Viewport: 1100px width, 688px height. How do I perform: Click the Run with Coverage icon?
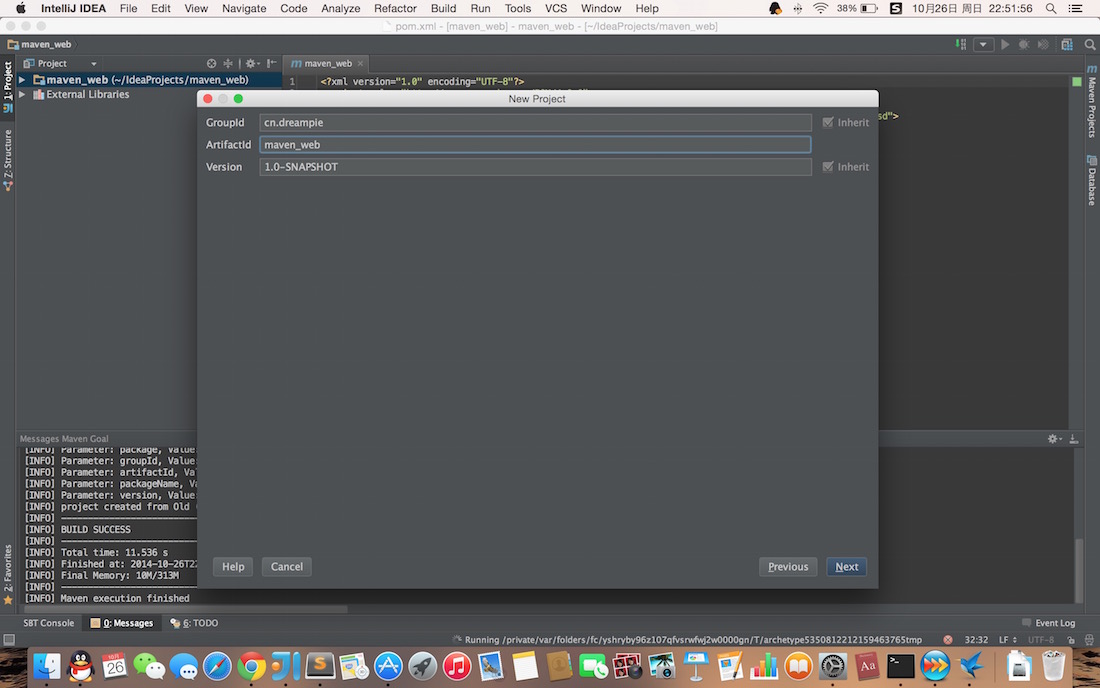(1043, 44)
